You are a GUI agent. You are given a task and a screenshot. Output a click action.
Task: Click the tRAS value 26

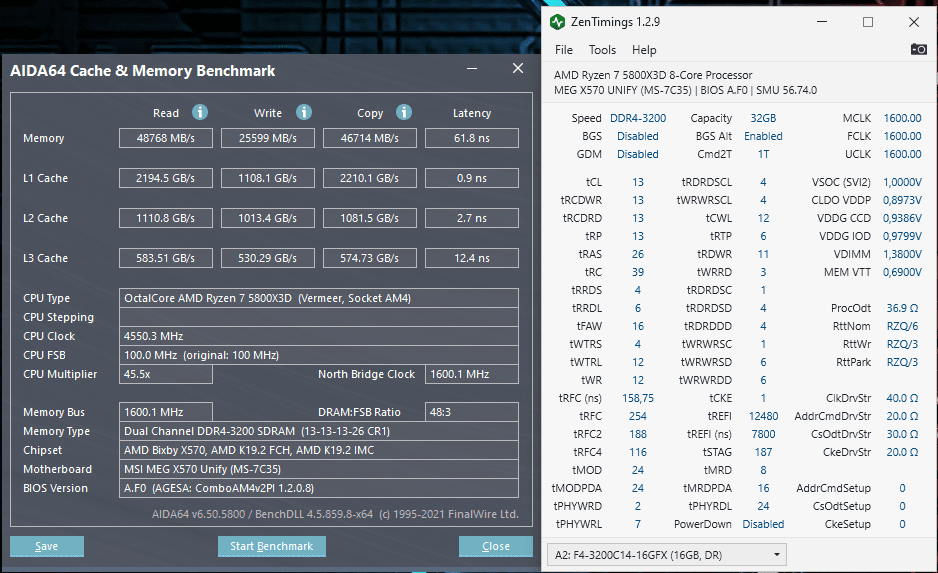coord(638,254)
